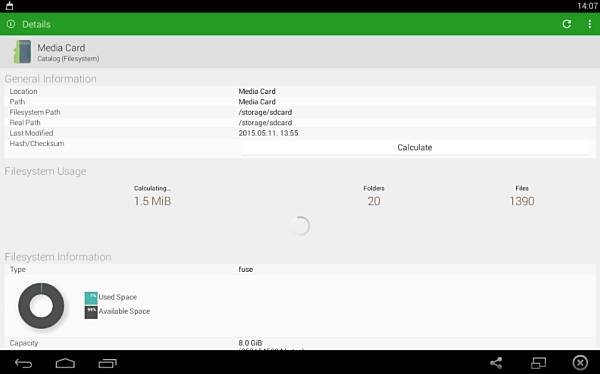This screenshot has height=374, width=600.
Task: Select the Used Space teal legend swatch
Action: pyautogui.click(x=91, y=298)
